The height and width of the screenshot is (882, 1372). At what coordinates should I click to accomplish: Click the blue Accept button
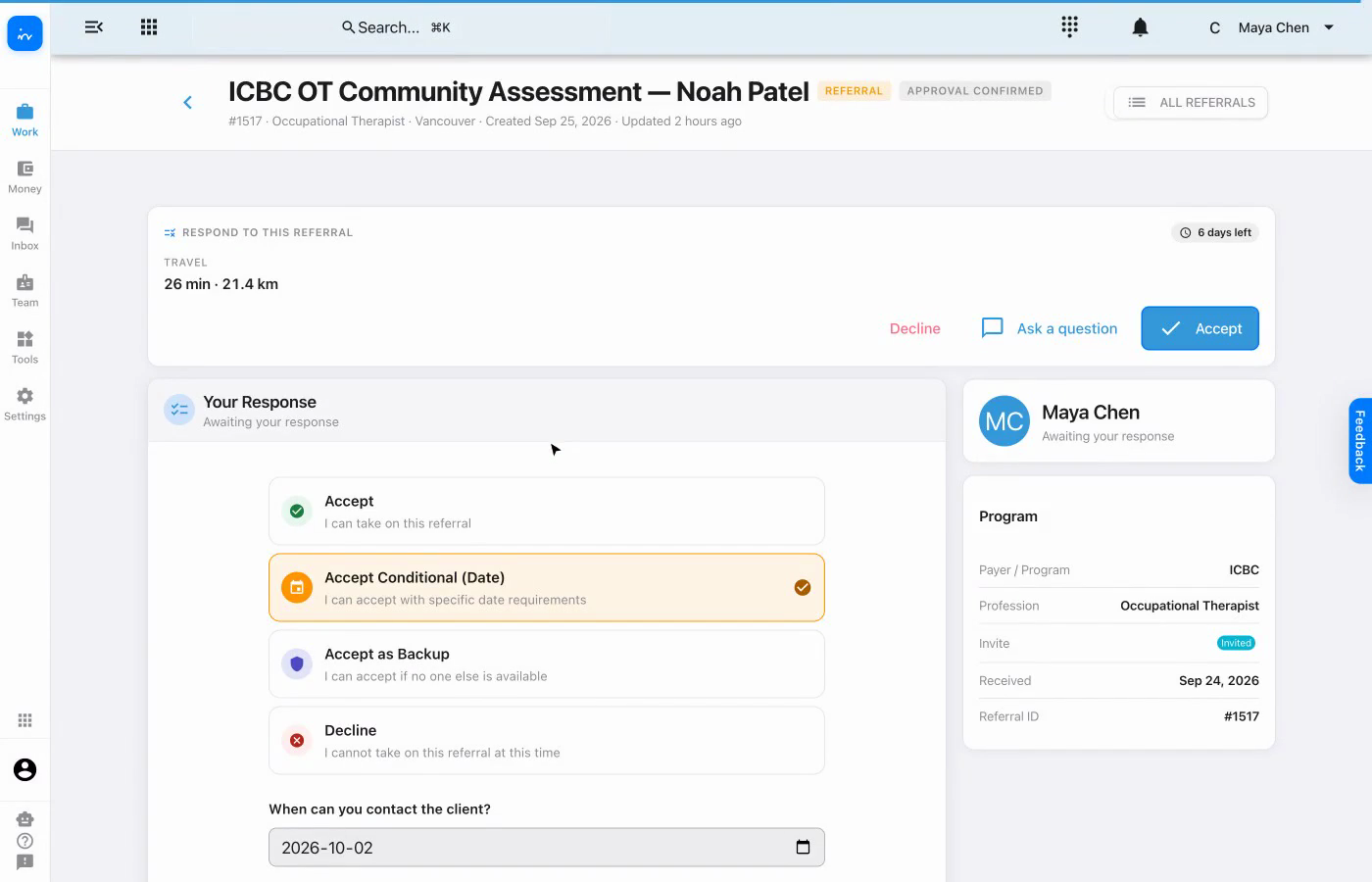[1200, 328]
